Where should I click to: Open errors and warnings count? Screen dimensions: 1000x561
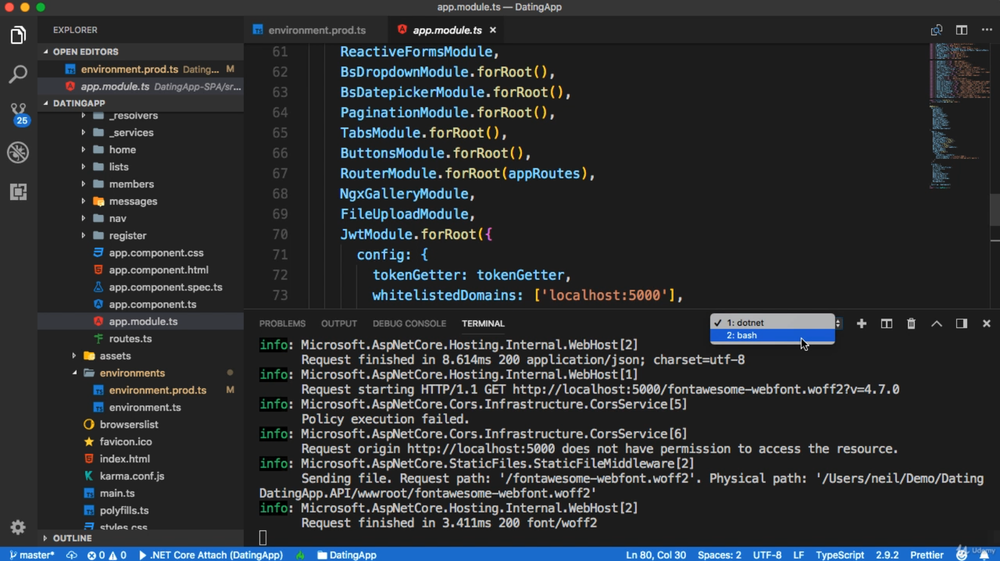(x=107, y=555)
